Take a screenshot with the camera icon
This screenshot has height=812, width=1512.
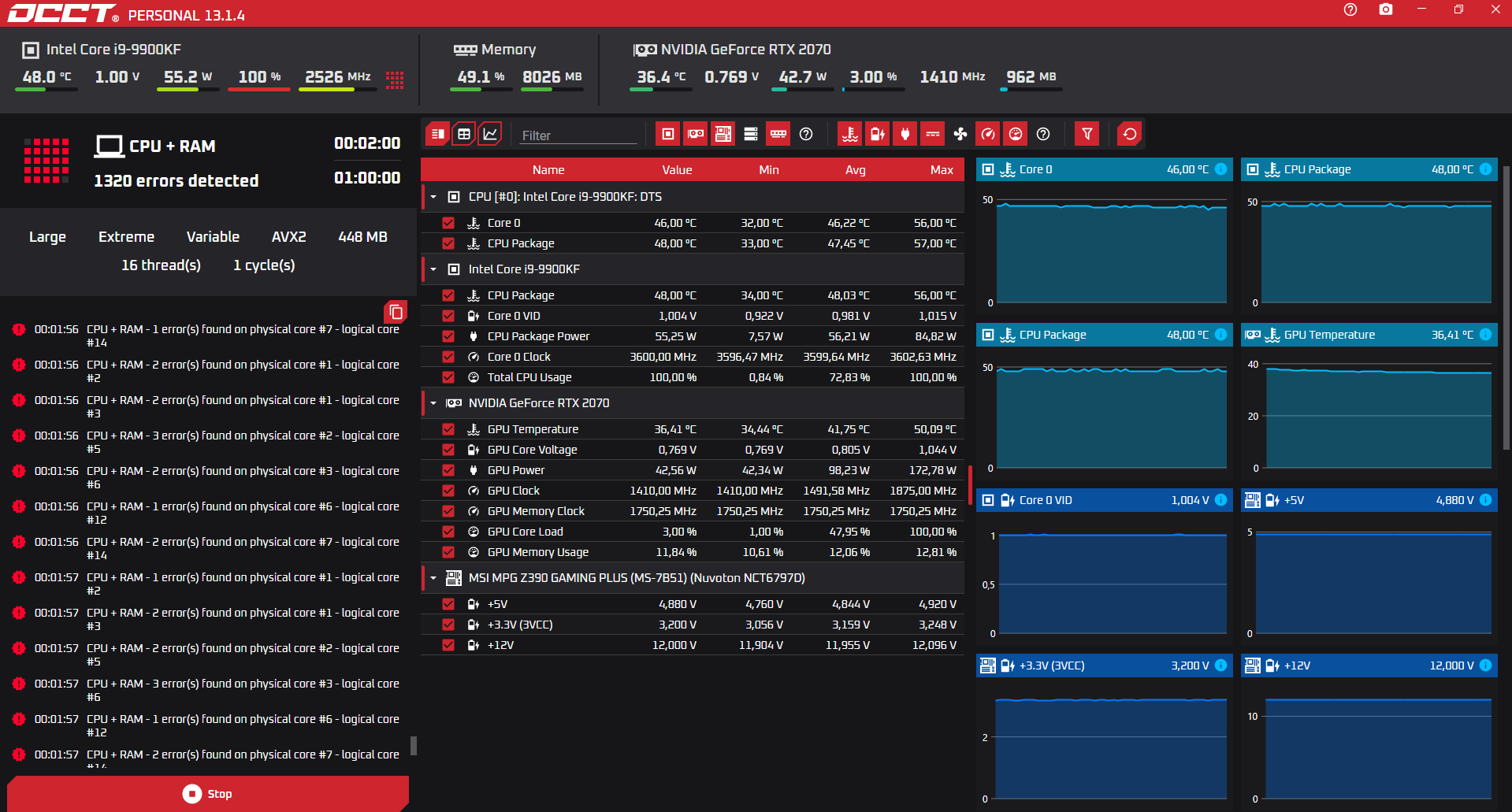1386,9
